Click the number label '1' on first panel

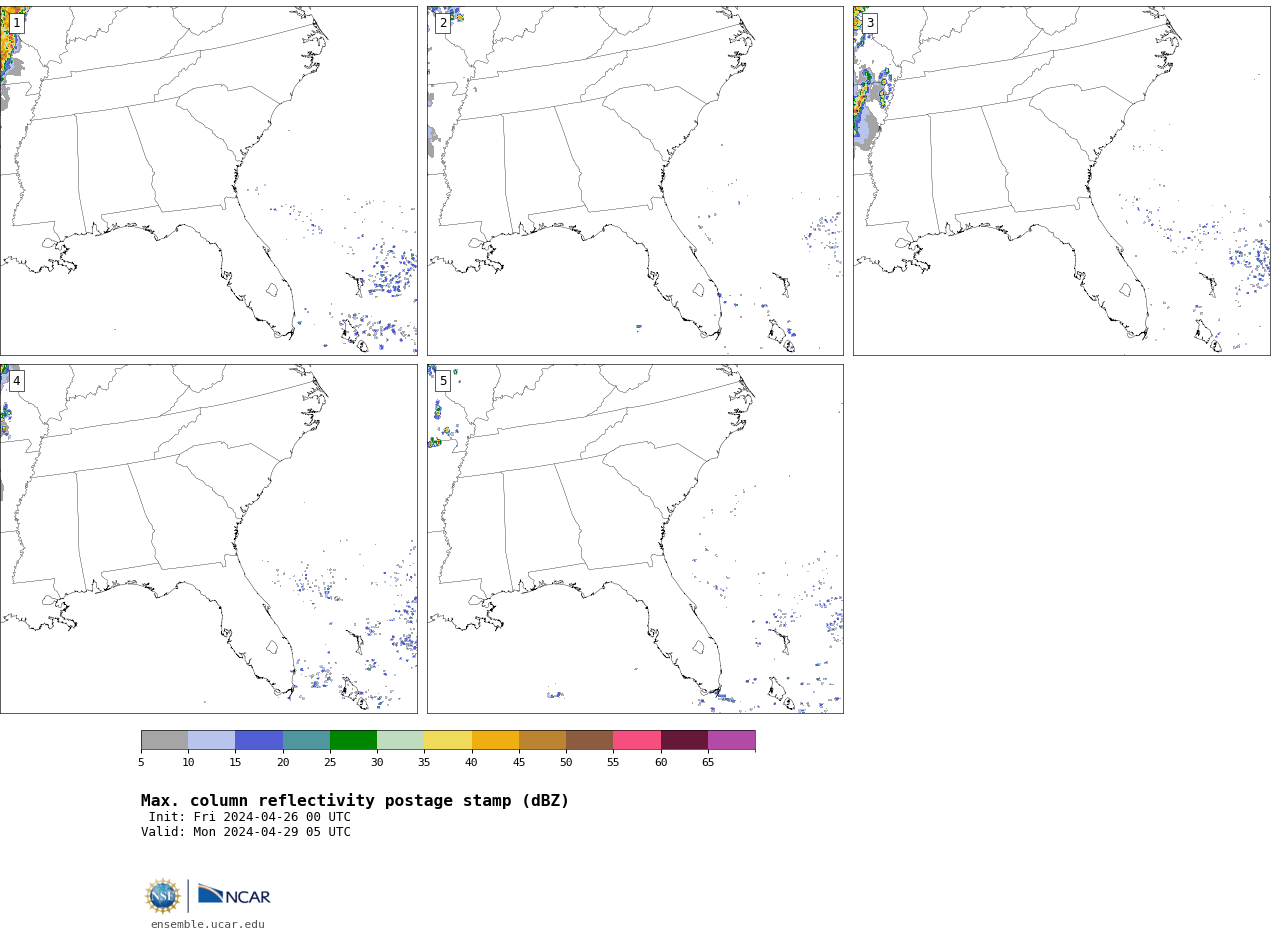point(16,23)
